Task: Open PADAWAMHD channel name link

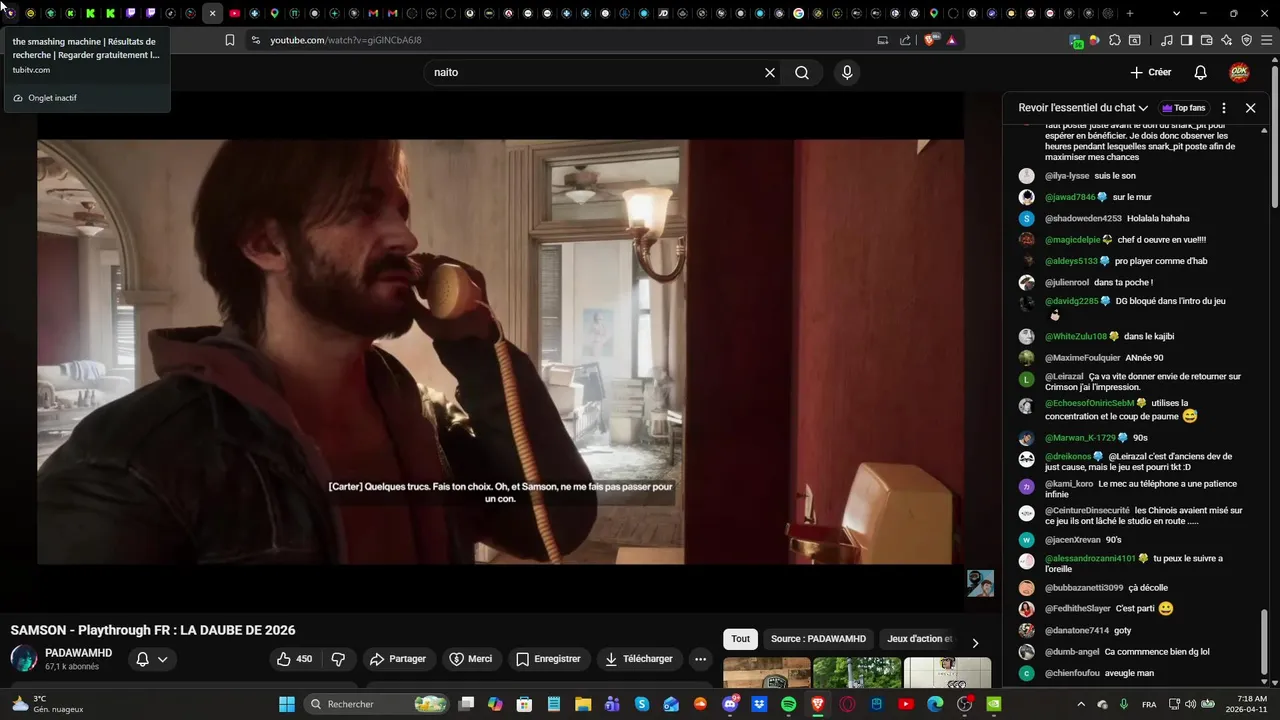Action: (x=79, y=653)
